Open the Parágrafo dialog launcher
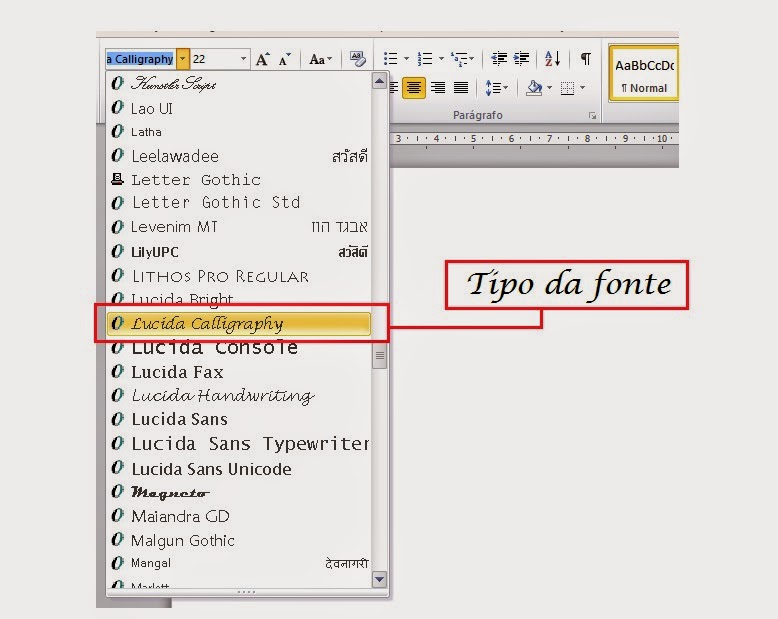Viewport: 778px width, 619px height. (x=592, y=116)
